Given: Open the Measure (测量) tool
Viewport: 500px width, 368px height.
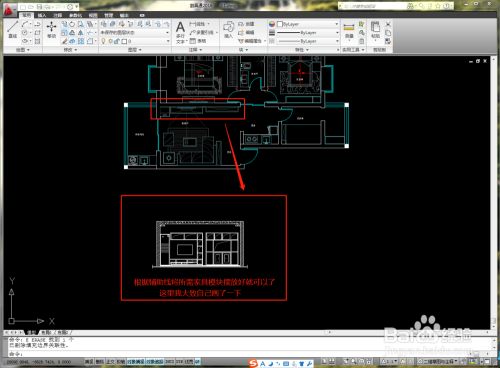Looking at the screenshot, I should [349, 31].
